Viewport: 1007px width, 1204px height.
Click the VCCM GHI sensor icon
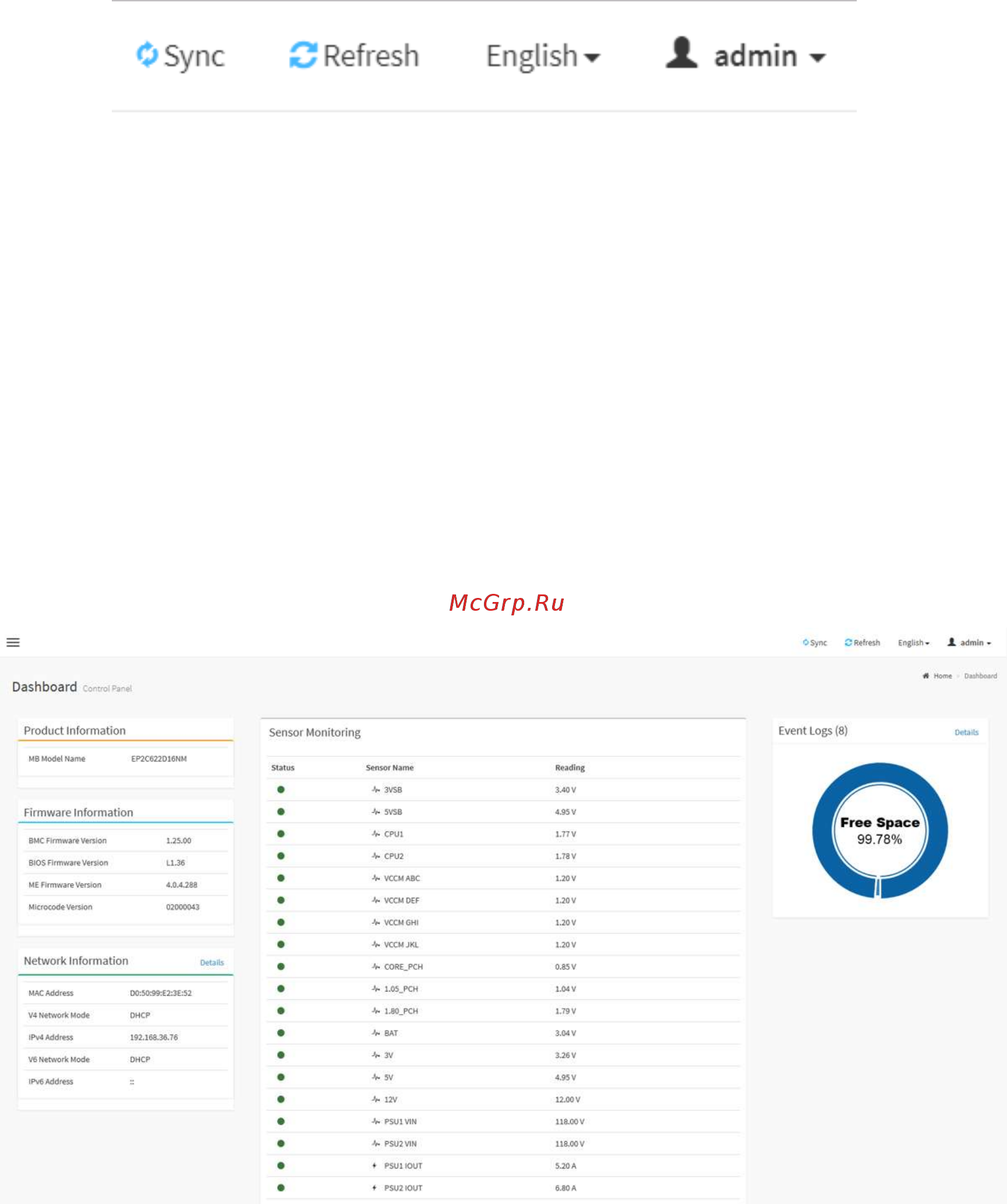point(376,922)
